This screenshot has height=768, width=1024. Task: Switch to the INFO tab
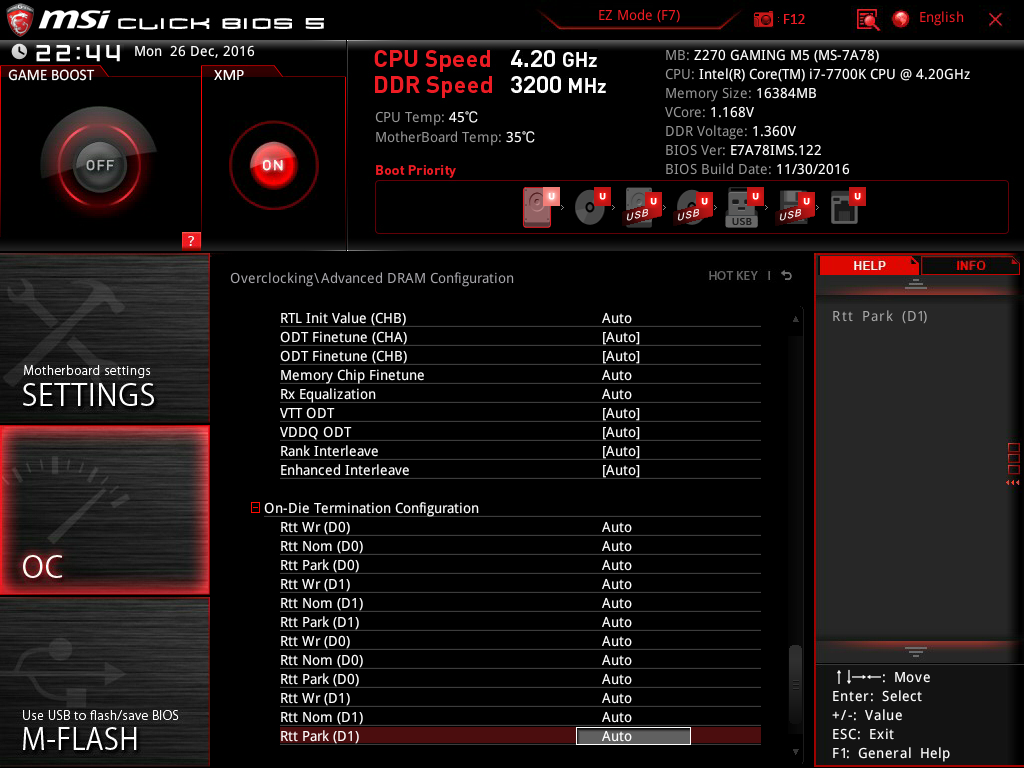pyautogui.click(x=970, y=265)
